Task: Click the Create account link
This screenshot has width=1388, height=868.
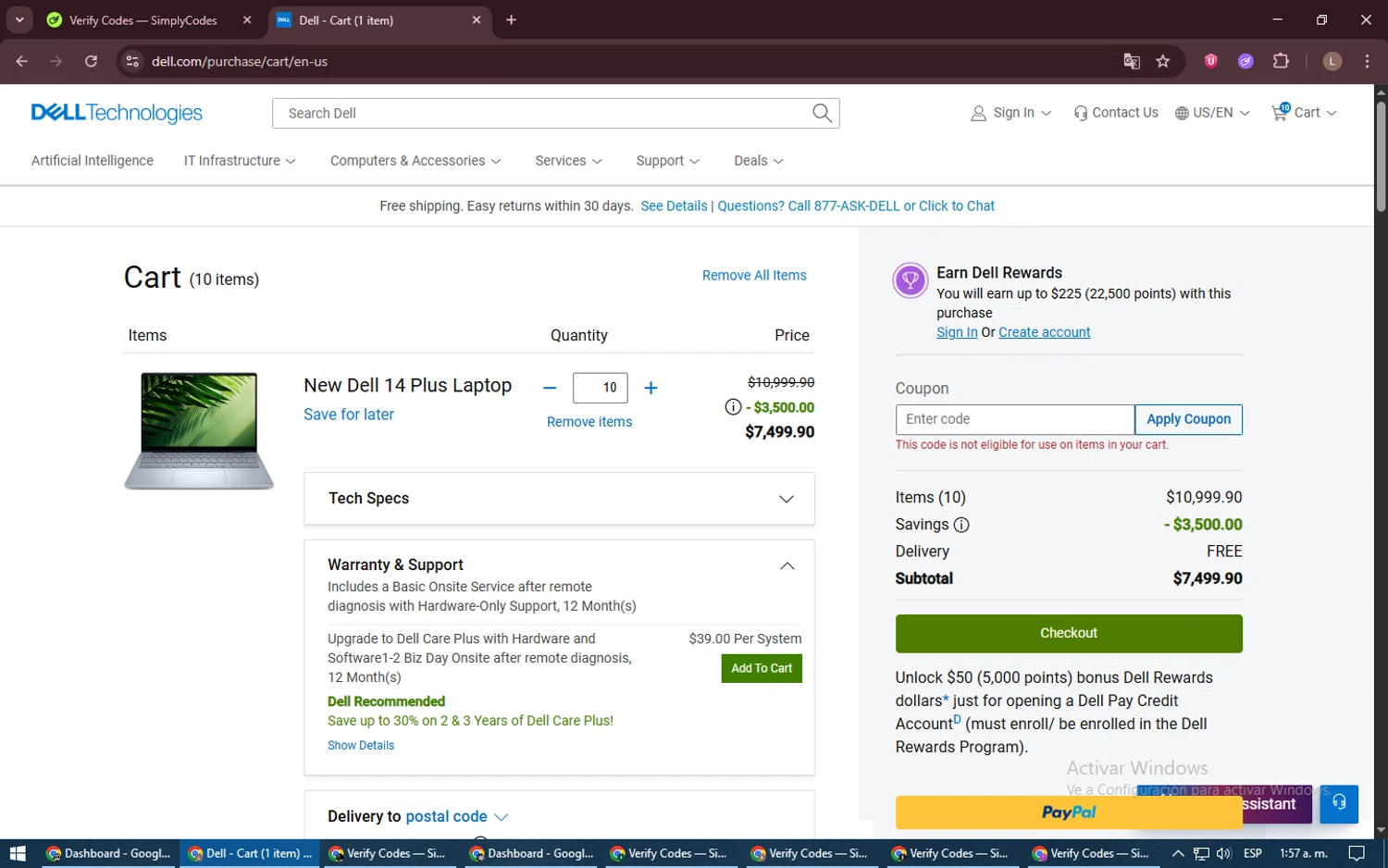Action: (1045, 332)
